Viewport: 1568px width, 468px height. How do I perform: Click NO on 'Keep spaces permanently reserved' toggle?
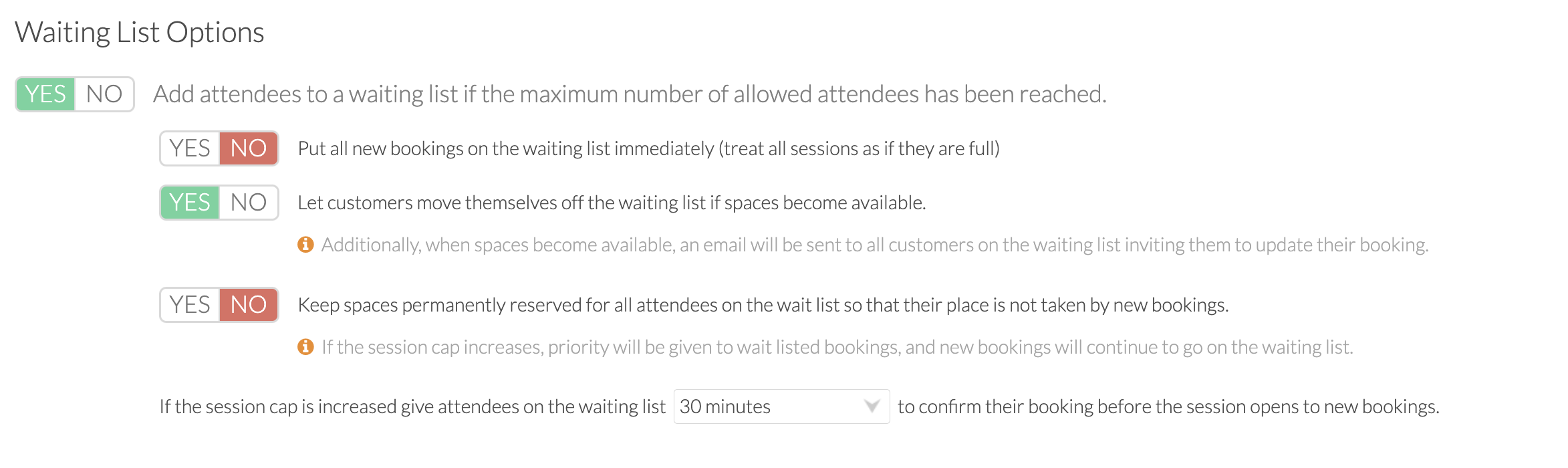click(249, 305)
